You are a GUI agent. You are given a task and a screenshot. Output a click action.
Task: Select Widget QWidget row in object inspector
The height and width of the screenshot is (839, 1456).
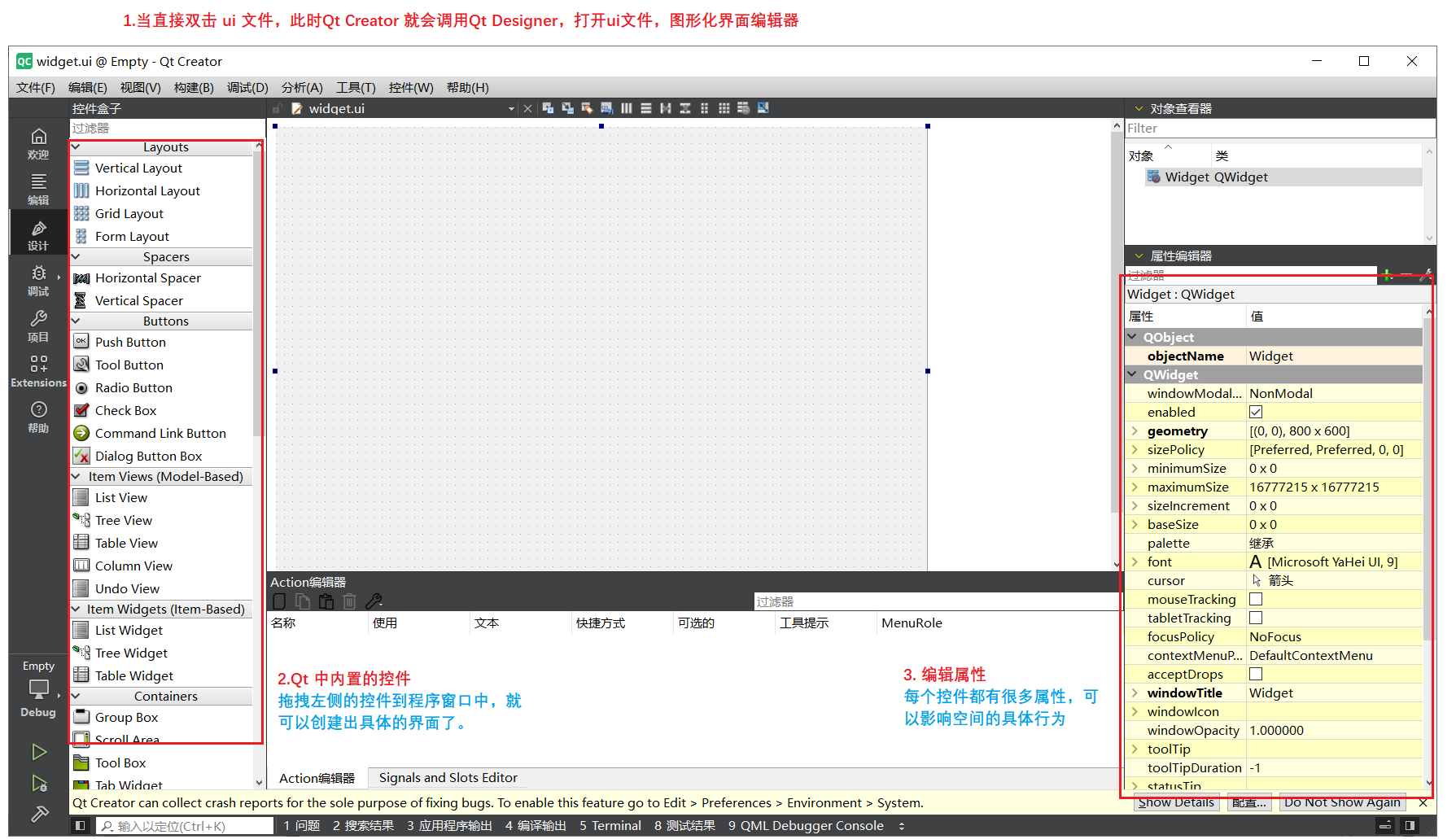[x=1283, y=177]
